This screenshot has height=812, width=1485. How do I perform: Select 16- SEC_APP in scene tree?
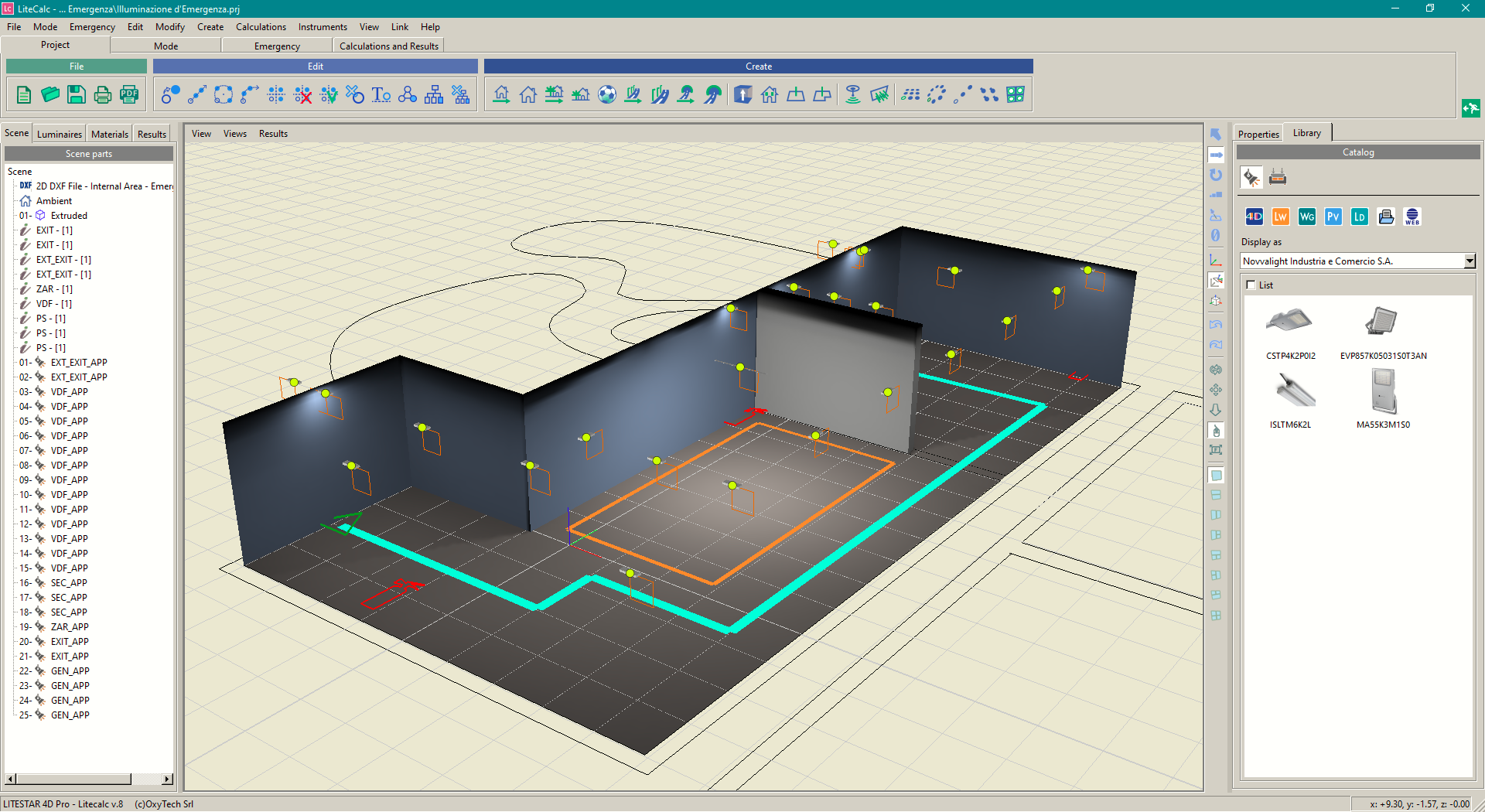point(53,583)
